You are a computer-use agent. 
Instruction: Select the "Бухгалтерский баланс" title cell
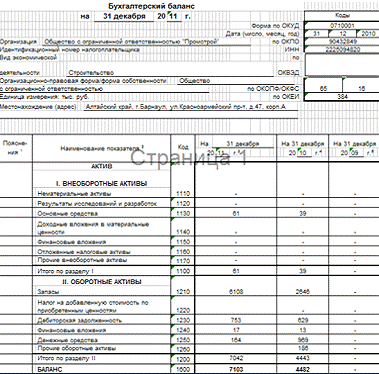(x=151, y=6)
